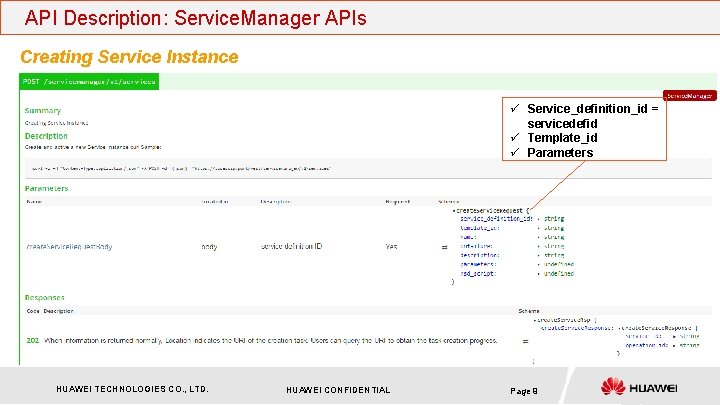
Task: Click the template_id schema field
Action: 480,228
